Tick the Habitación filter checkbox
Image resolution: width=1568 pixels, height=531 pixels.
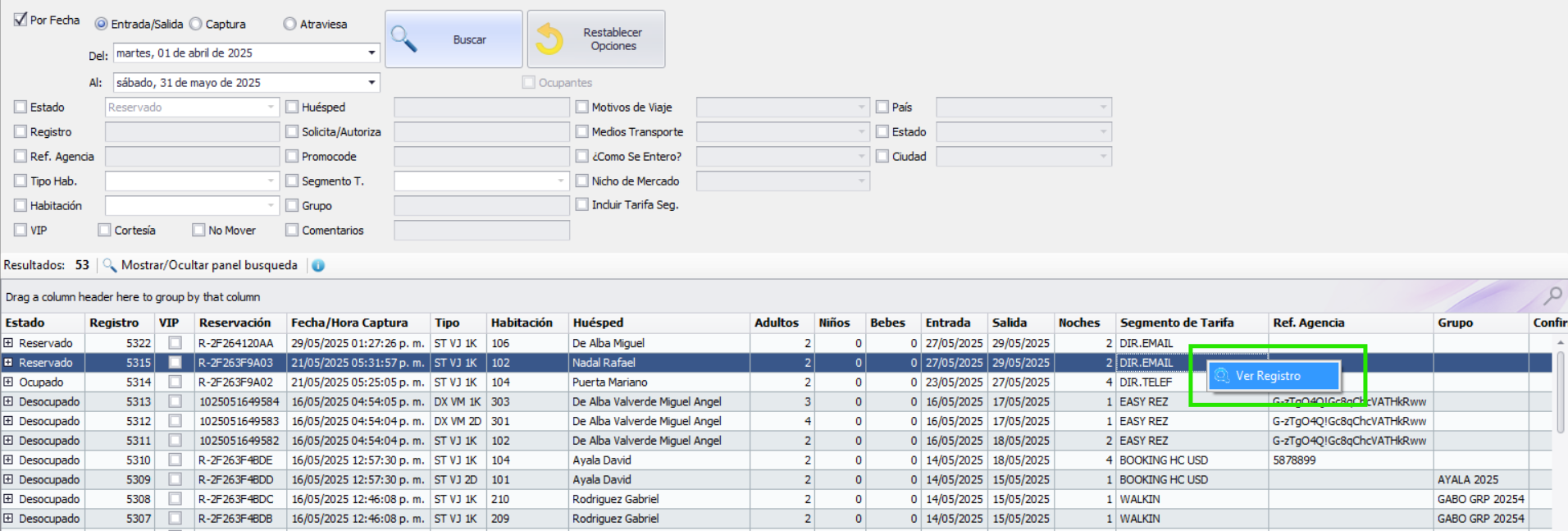21,205
